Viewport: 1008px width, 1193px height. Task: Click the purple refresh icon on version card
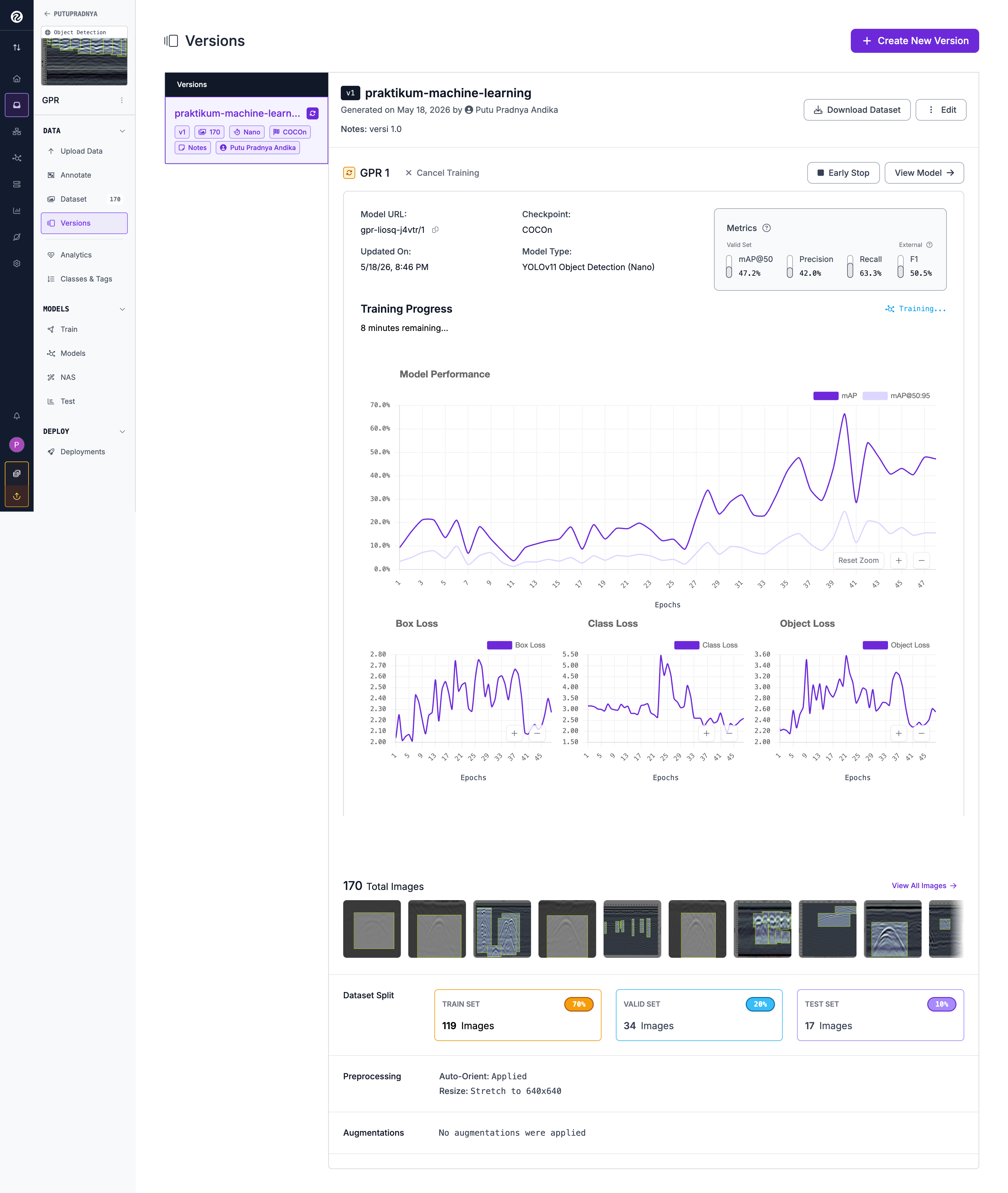coord(313,113)
